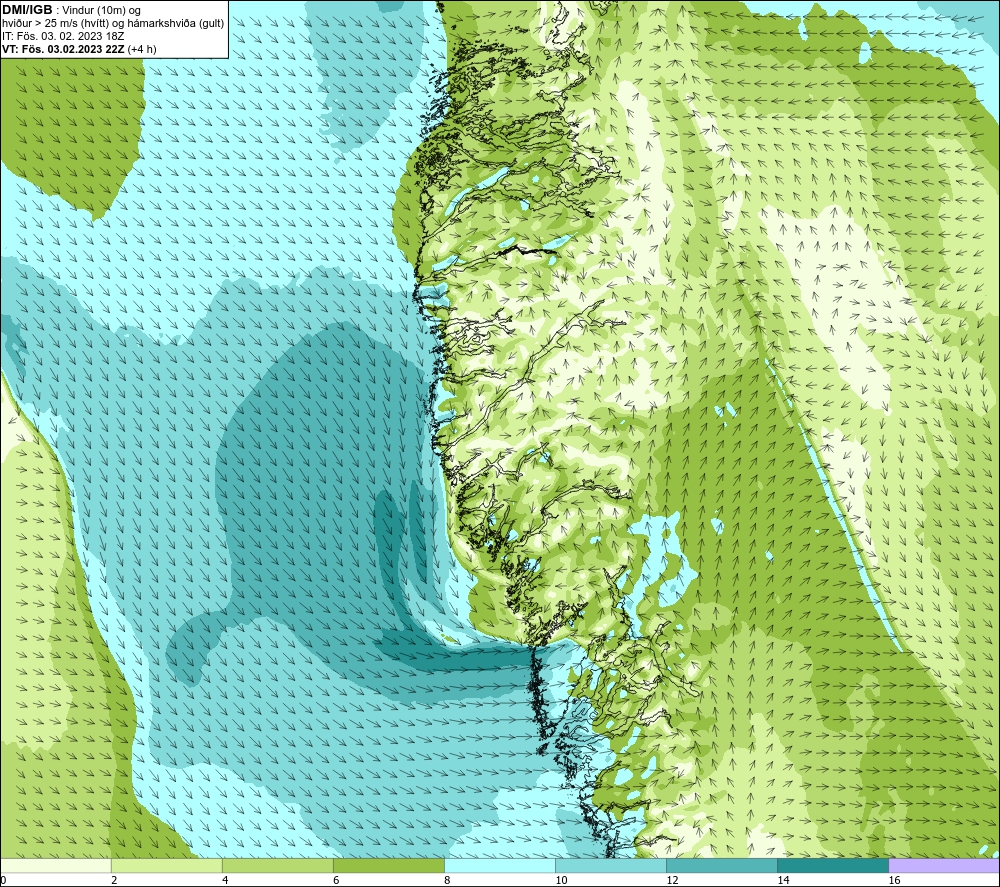
Task: Click the 0-2 m/s palest legend swatch
Action: [55, 866]
